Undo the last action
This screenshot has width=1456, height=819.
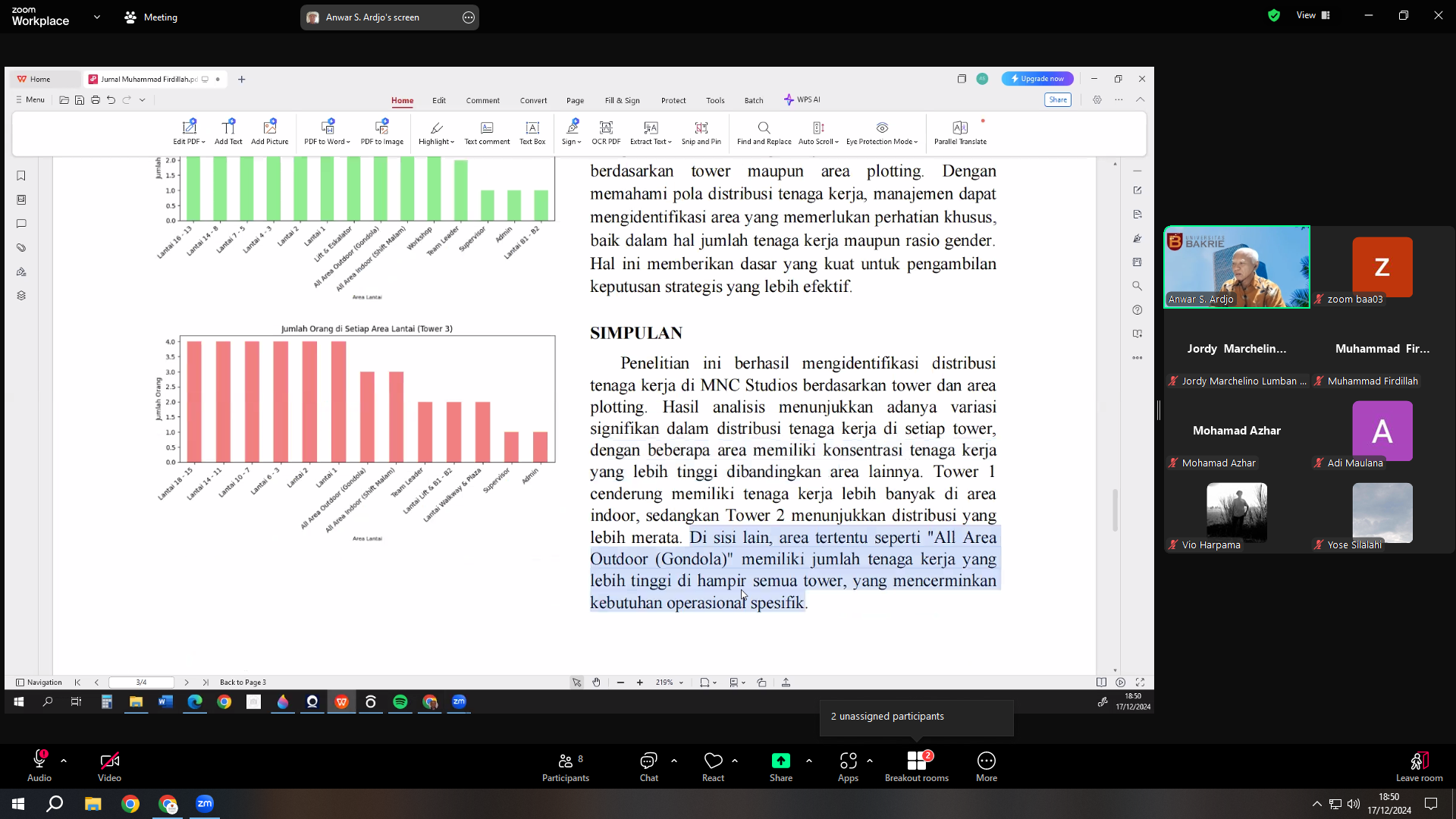111,100
